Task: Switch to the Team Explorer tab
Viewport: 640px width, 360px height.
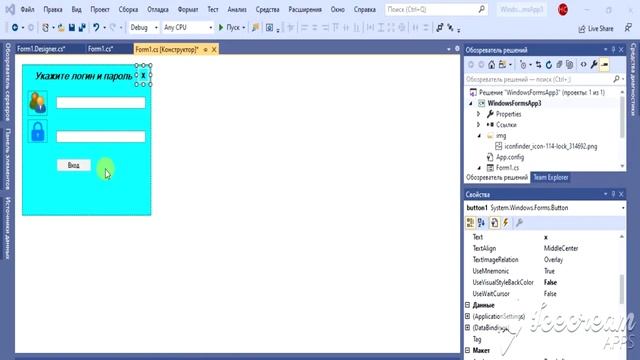Action: coord(551,178)
